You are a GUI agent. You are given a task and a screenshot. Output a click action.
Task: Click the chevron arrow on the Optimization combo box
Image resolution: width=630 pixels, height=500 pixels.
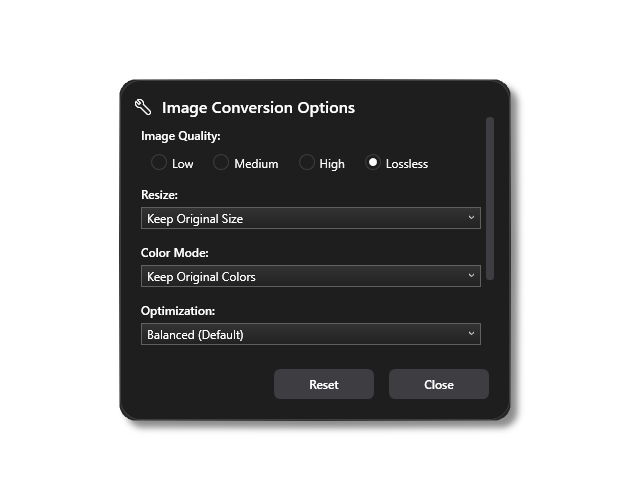pyautogui.click(x=471, y=333)
